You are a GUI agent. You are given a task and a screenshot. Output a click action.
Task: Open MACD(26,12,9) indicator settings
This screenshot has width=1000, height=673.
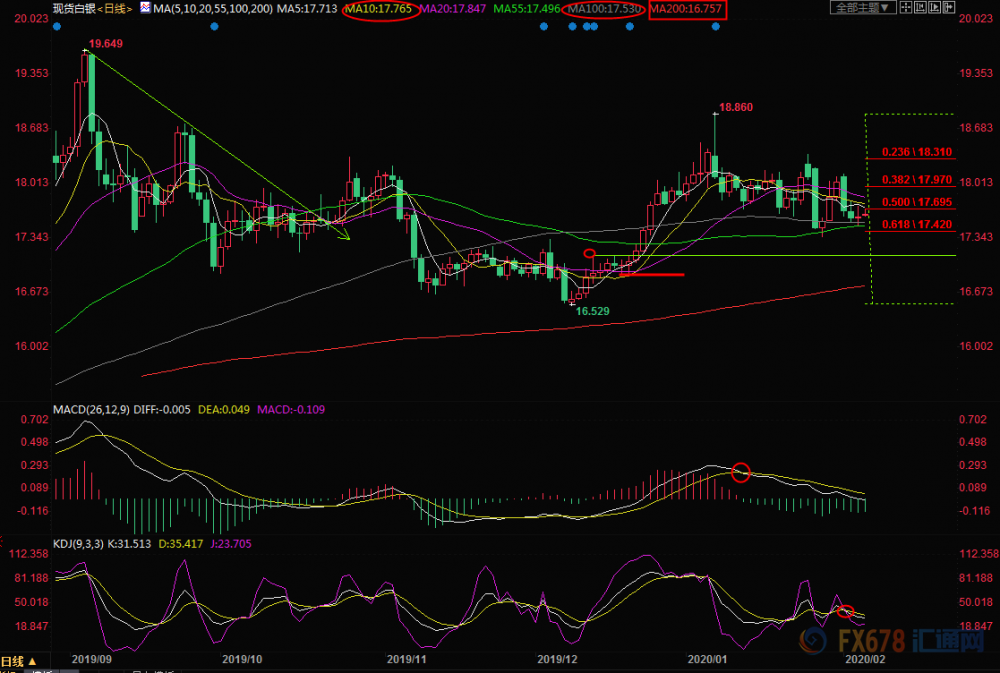tap(91, 410)
